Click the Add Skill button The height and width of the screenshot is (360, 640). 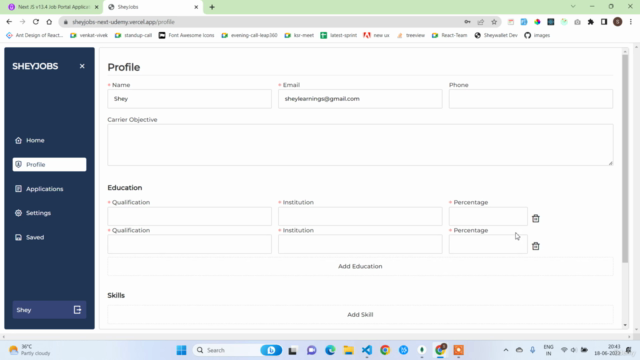pyautogui.click(x=360, y=315)
